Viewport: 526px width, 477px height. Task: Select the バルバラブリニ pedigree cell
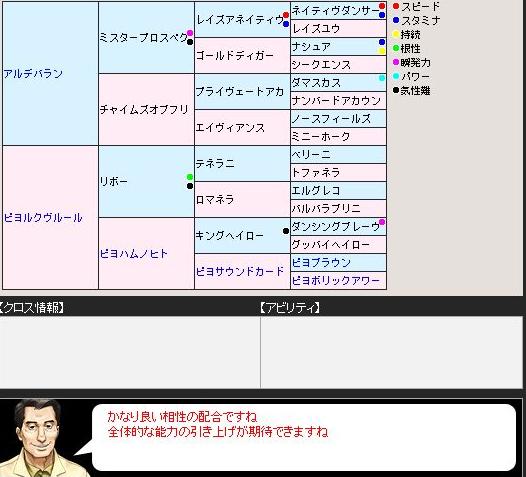338,209
